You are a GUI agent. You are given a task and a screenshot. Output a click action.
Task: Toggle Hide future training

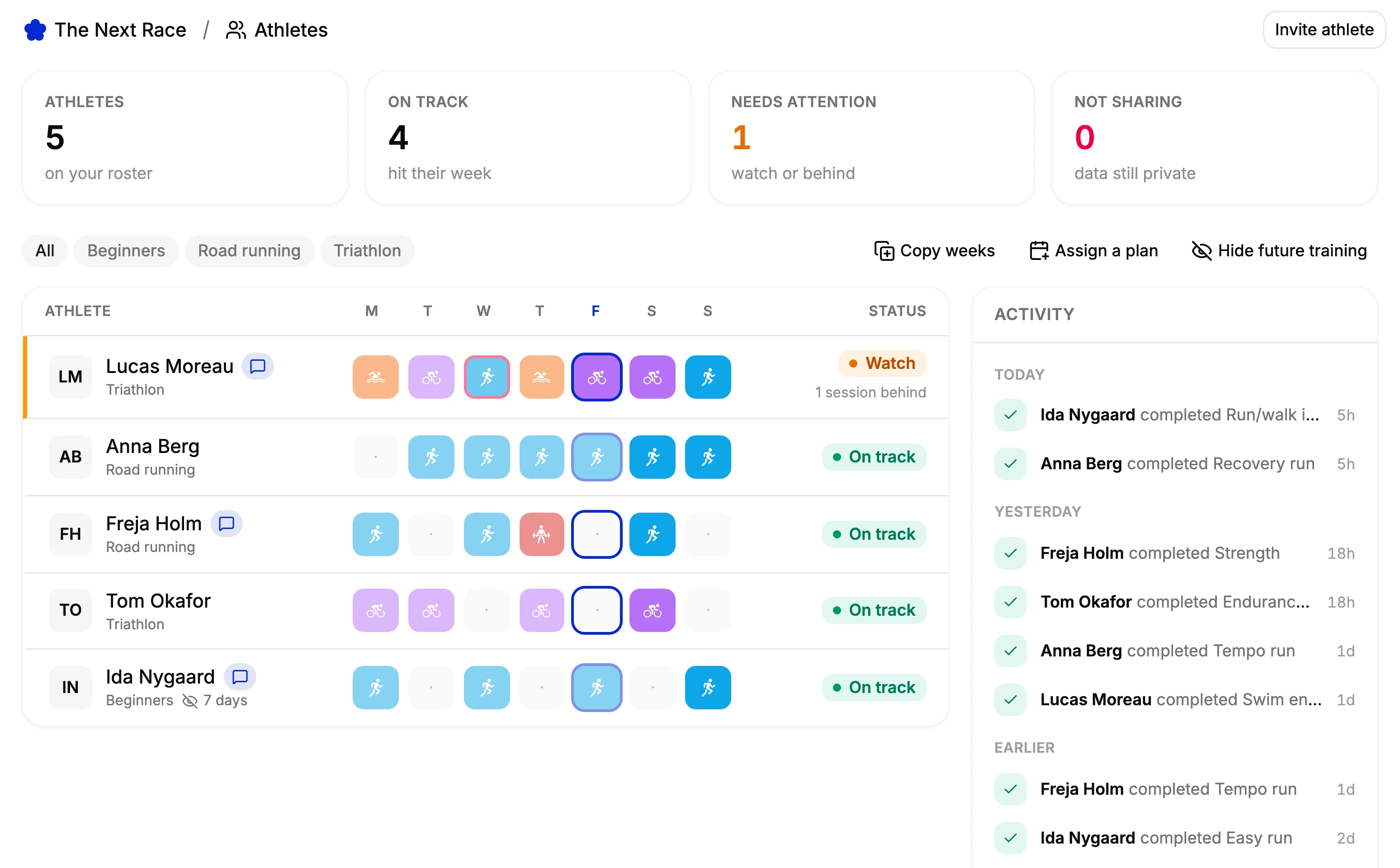click(x=1279, y=251)
